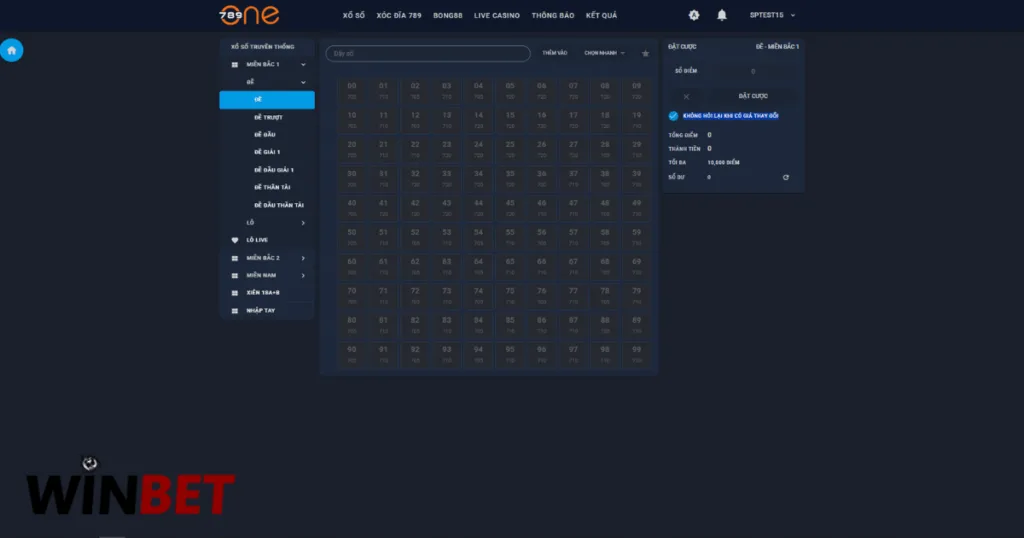The width and height of the screenshot is (1024, 538).
Task: Click the Thêm Vào button
Action: pos(554,54)
